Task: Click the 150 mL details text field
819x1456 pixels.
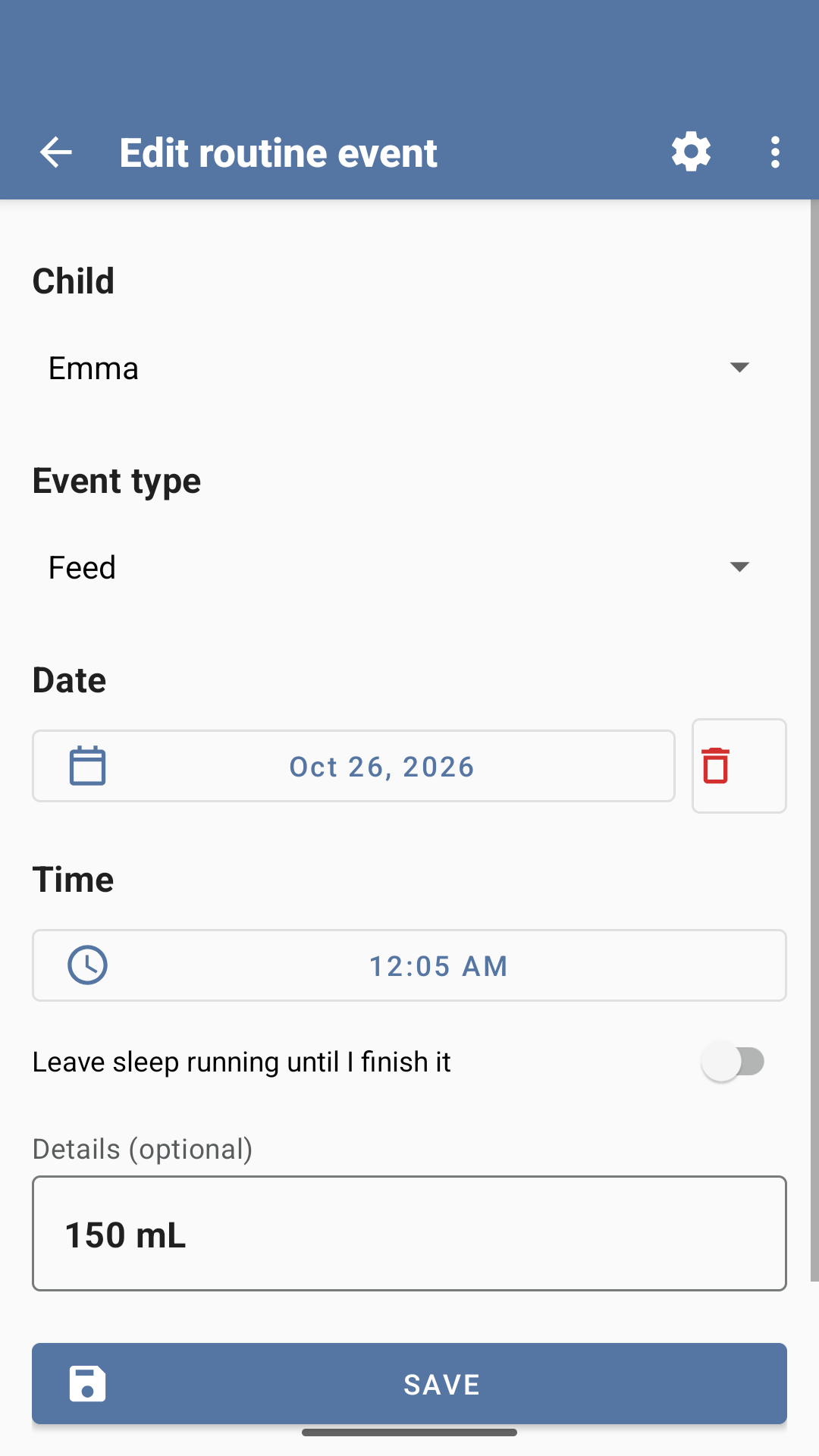Action: pos(409,1234)
